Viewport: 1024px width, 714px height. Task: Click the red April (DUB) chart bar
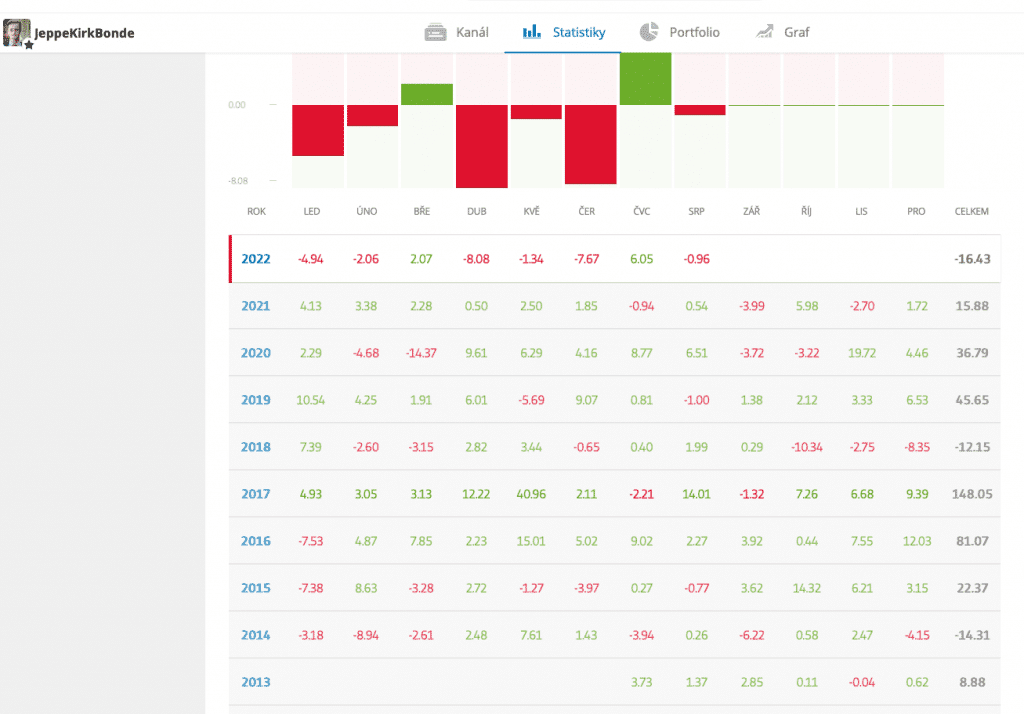tap(482, 146)
